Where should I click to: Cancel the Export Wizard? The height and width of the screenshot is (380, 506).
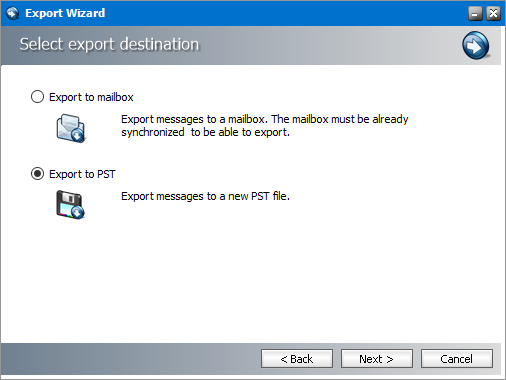457,359
